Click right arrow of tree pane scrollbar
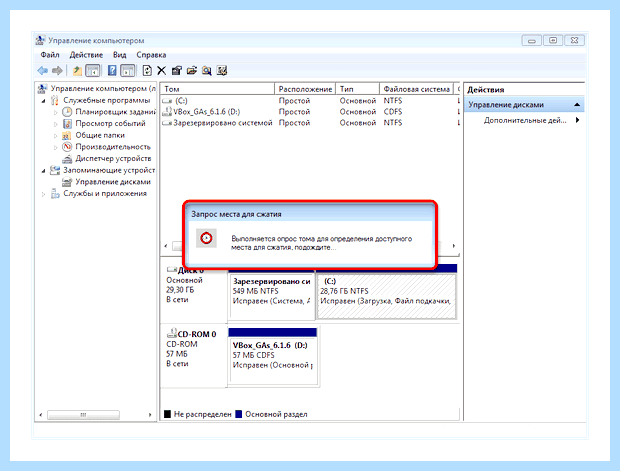The width and height of the screenshot is (620, 471). click(x=150, y=414)
